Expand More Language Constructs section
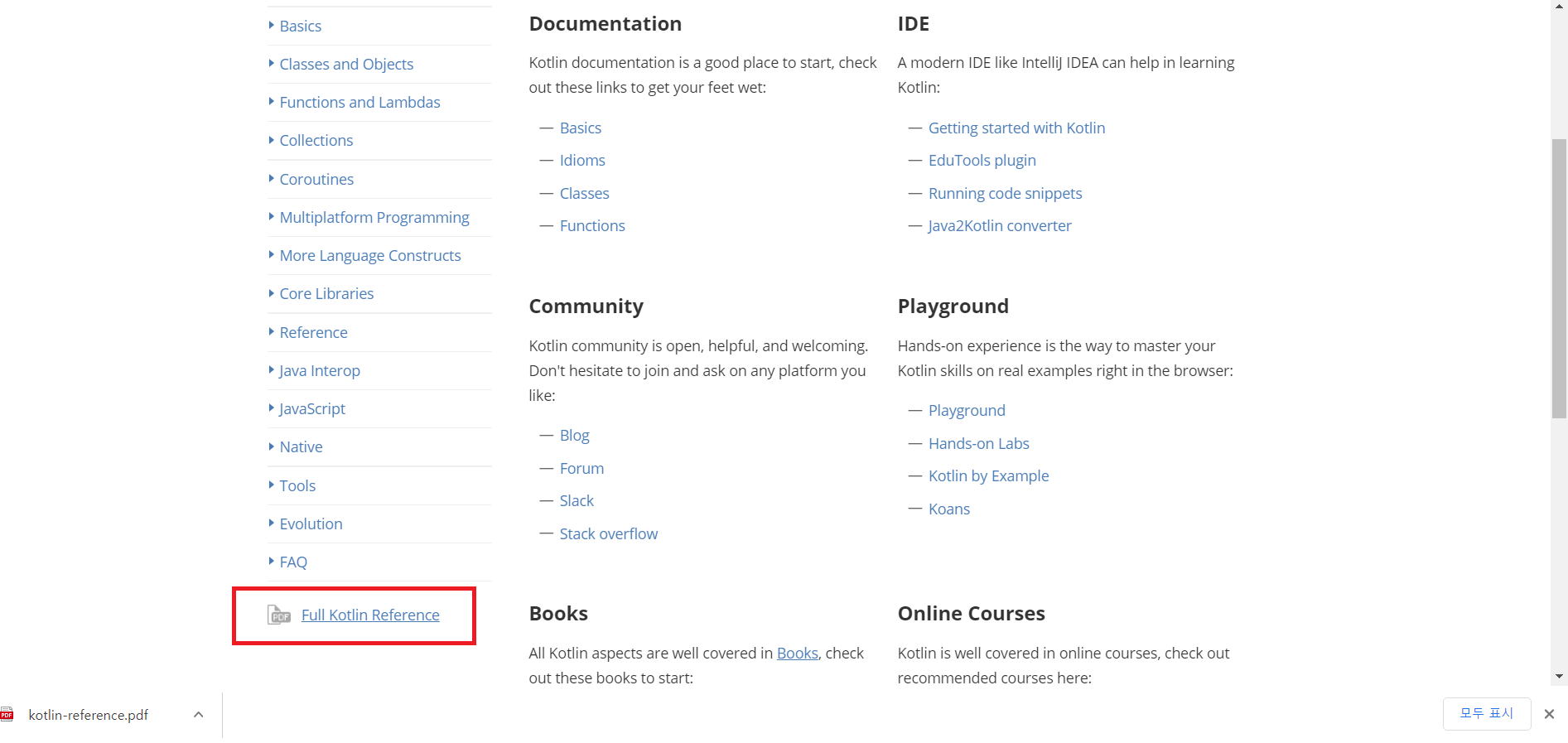This screenshot has height=743, width=1568. click(x=370, y=255)
